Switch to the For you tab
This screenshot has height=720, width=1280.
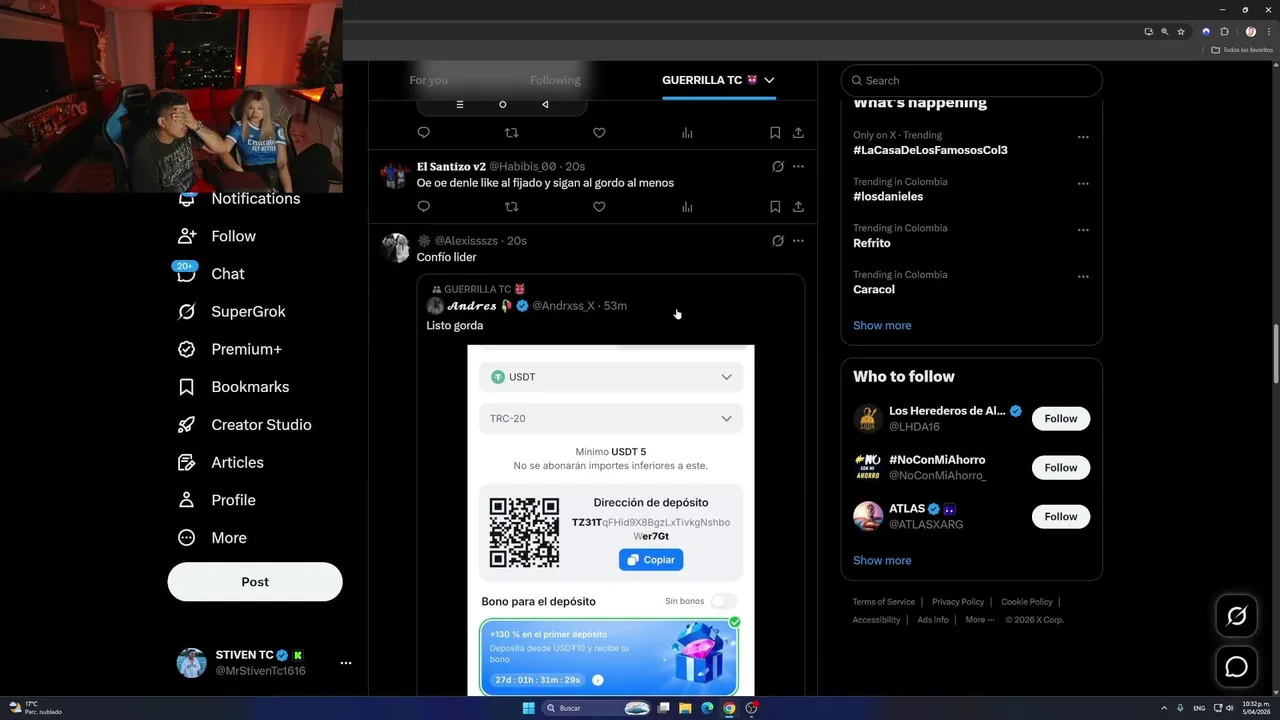click(429, 80)
